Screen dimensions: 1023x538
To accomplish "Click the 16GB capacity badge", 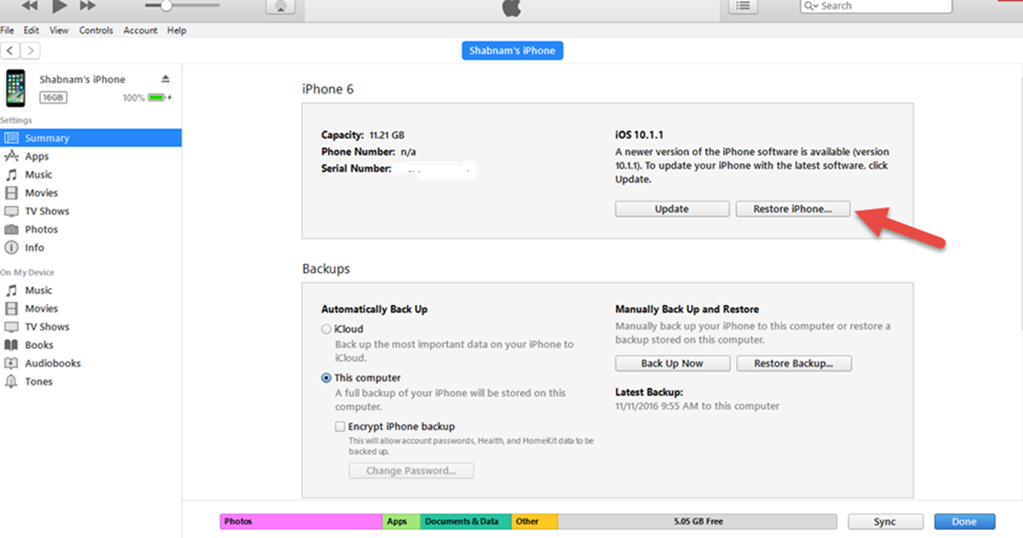I will click(53, 97).
